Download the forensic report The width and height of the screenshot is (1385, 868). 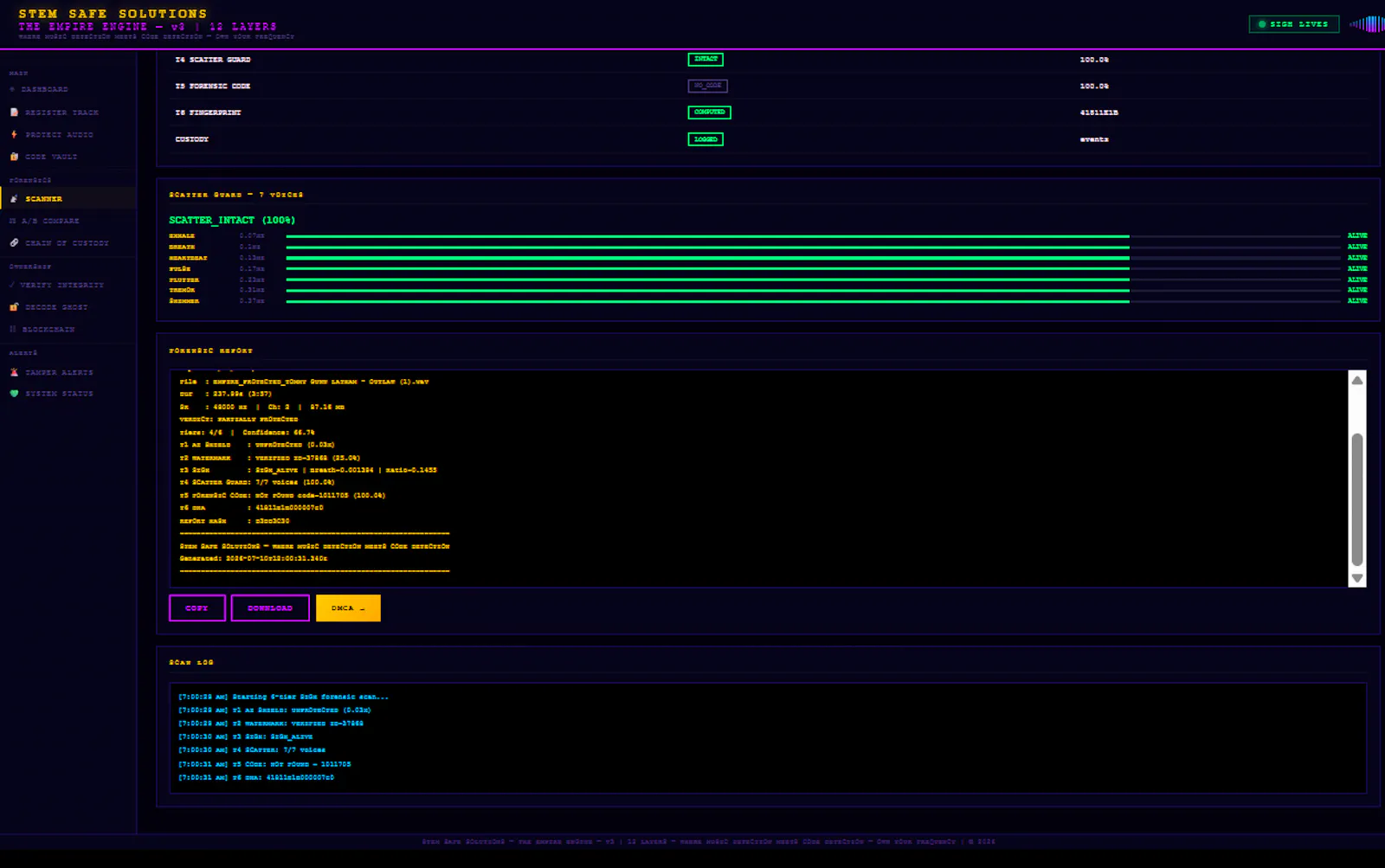[x=270, y=608]
